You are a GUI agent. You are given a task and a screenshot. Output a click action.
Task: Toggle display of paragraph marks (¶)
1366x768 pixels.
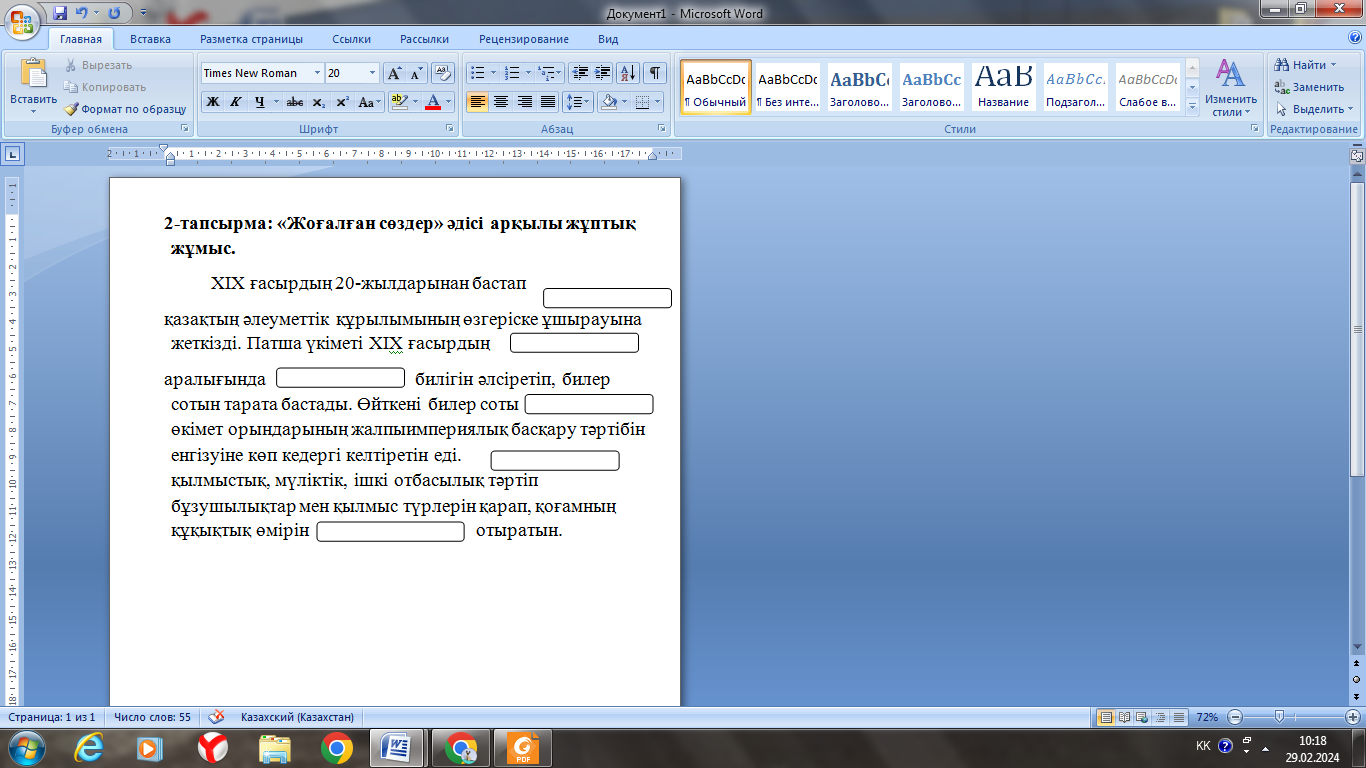pos(655,73)
